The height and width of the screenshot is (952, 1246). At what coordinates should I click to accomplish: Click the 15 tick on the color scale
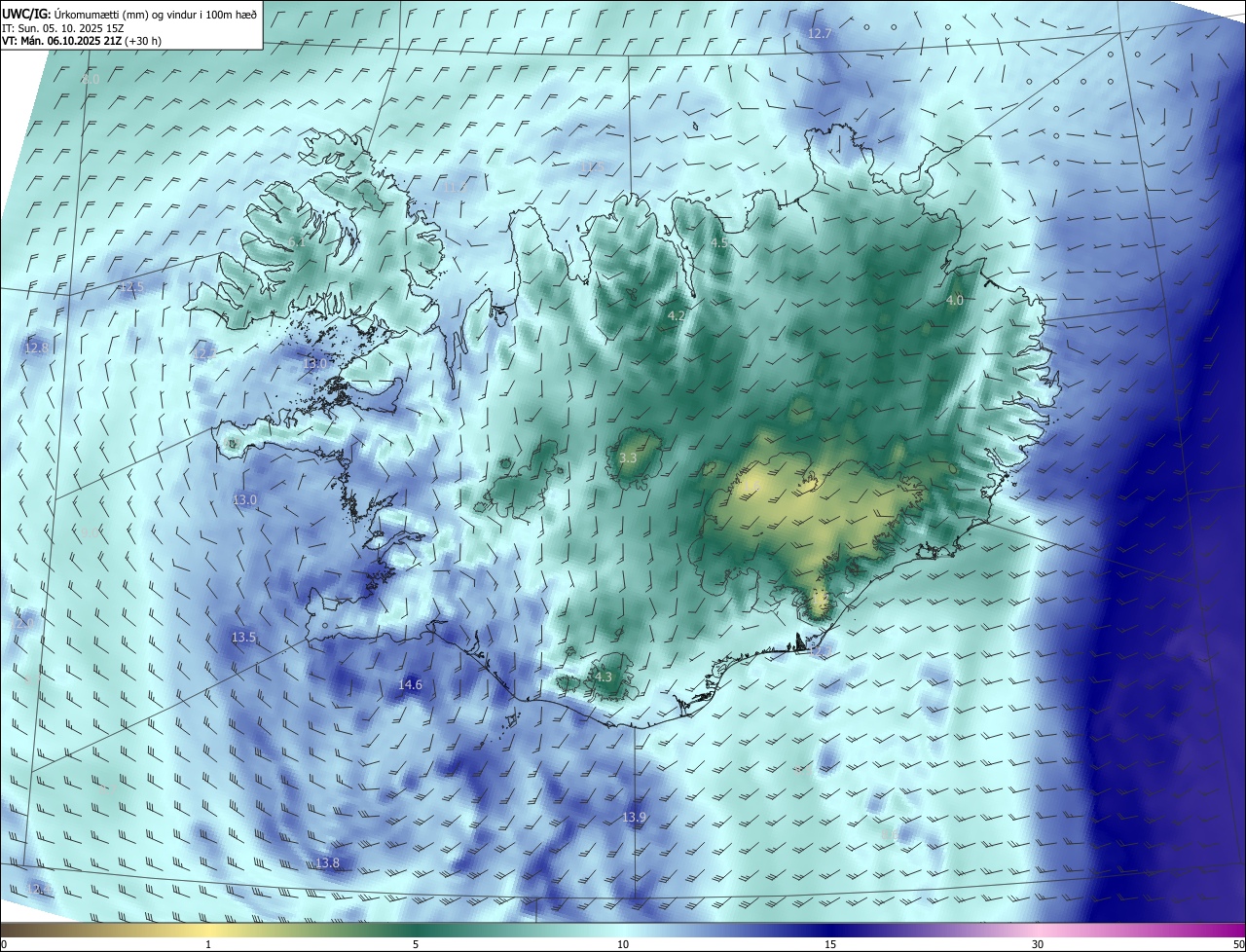(830, 944)
